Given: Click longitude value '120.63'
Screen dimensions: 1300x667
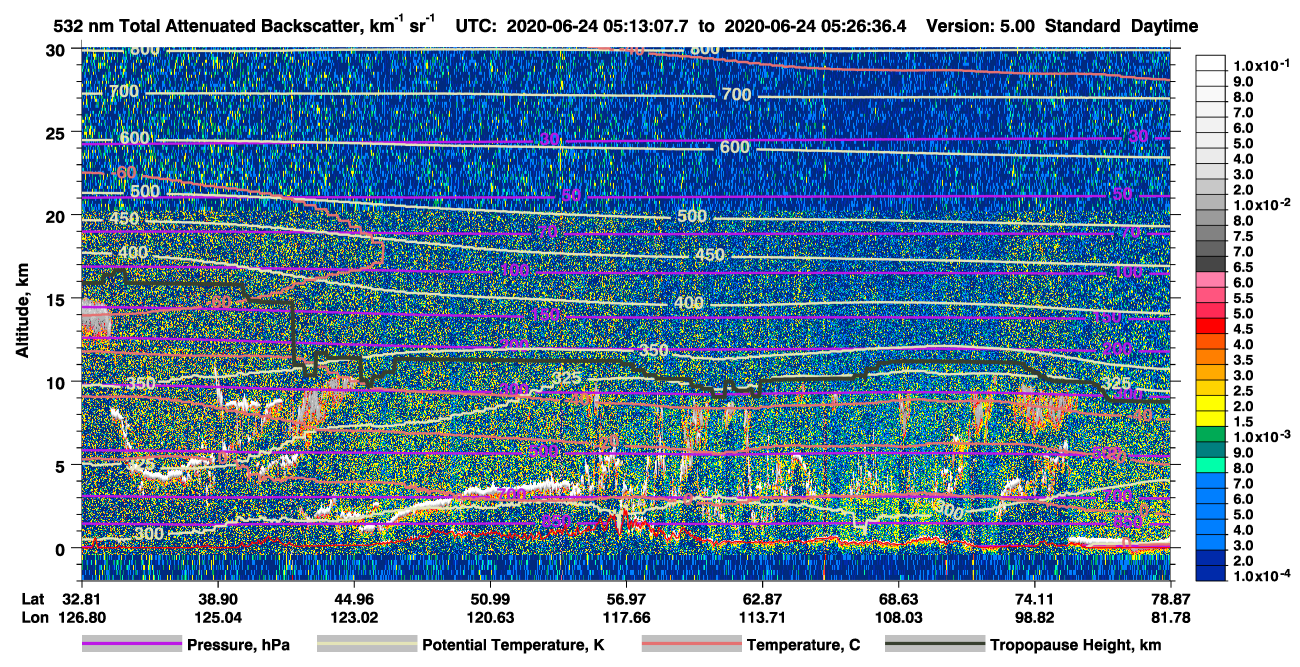Looking at the screenshot, I should [490, 617].
